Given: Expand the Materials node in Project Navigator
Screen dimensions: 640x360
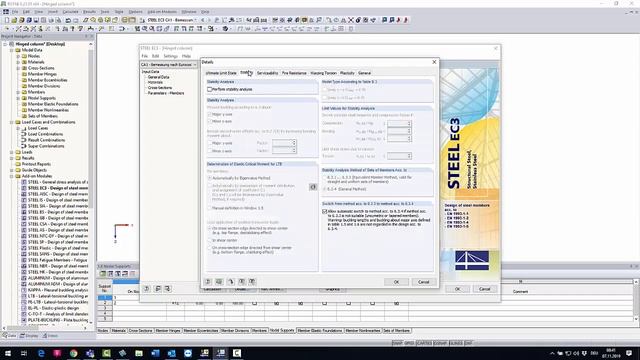Looking at the screenshot, I should tap(18, 62).
